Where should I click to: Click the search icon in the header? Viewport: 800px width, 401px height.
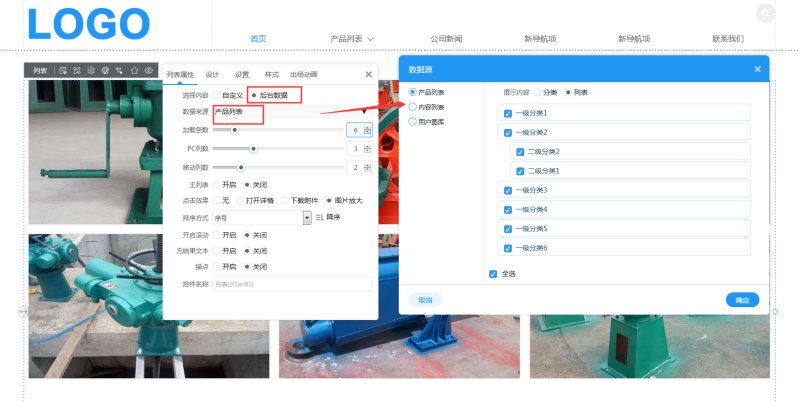[765, 13]
